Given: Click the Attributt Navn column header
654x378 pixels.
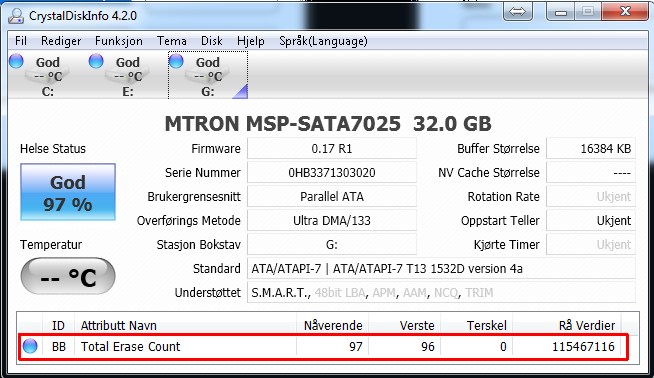Looking at the screenshot, I should tap(185, 325).
